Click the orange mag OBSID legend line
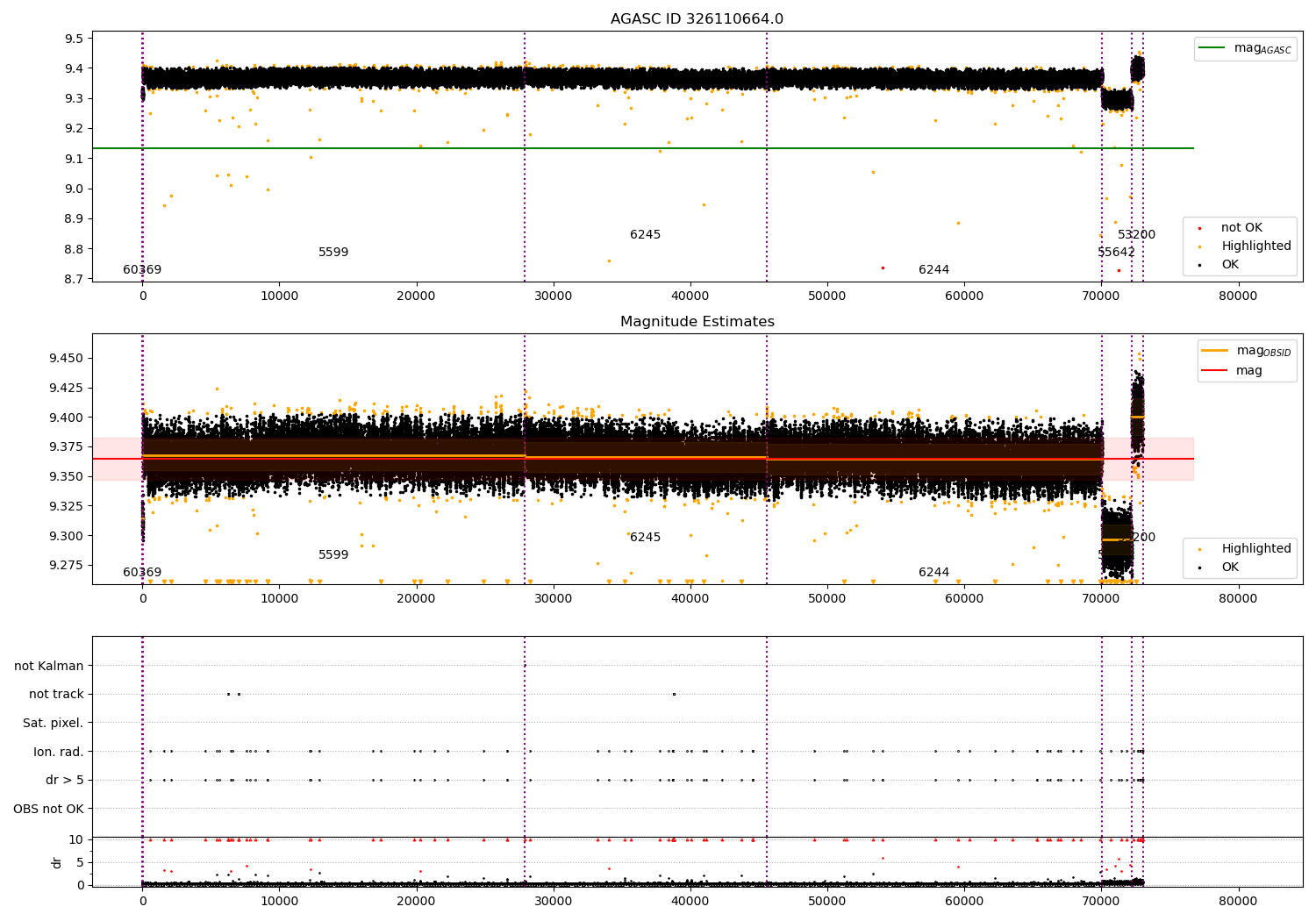The image size is (1316, 921). (x=1215, y=351)
